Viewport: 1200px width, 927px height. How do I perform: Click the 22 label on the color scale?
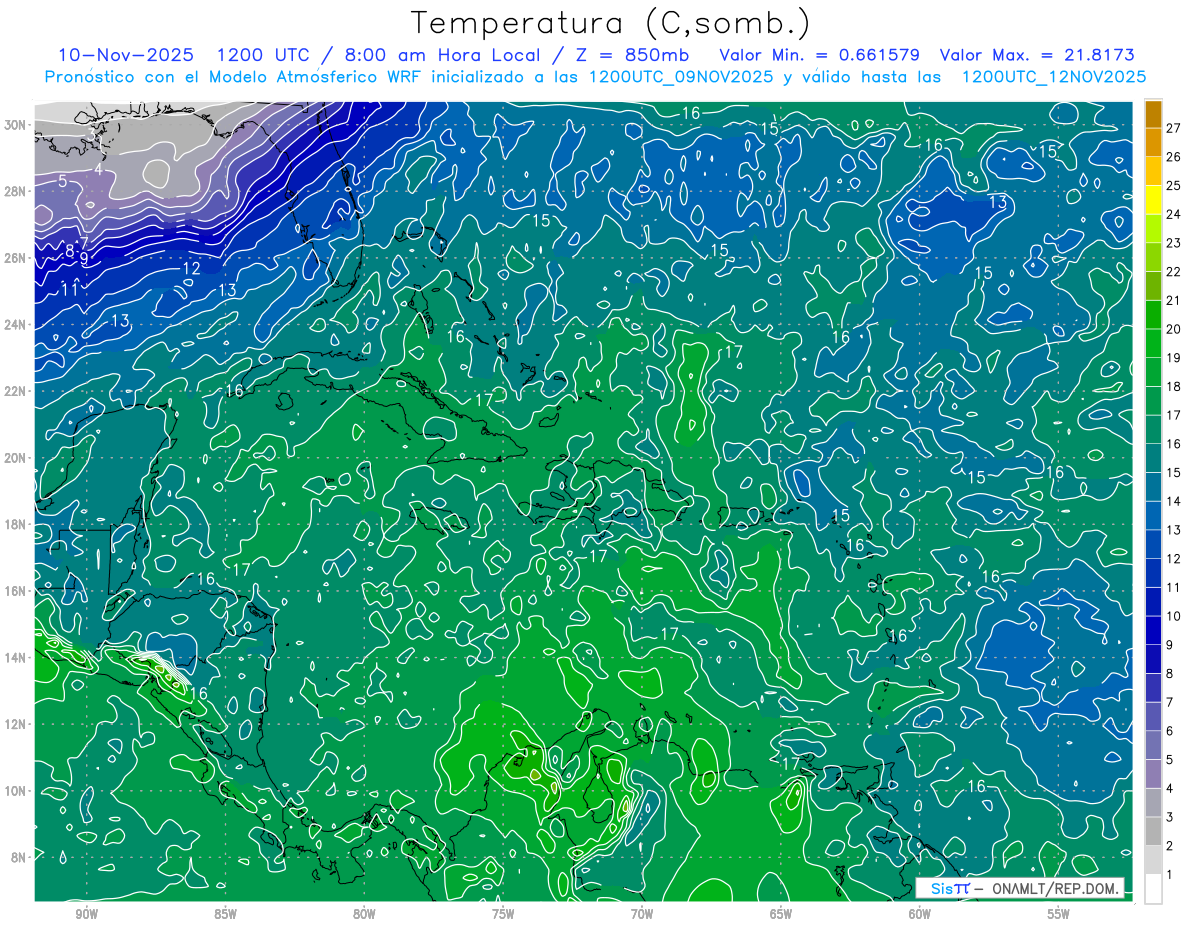(1174, 271)
